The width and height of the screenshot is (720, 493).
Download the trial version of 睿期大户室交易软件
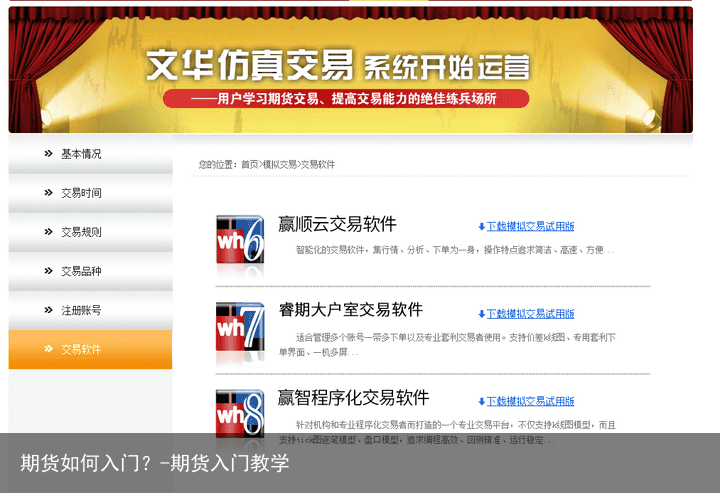tap(530, 314)
